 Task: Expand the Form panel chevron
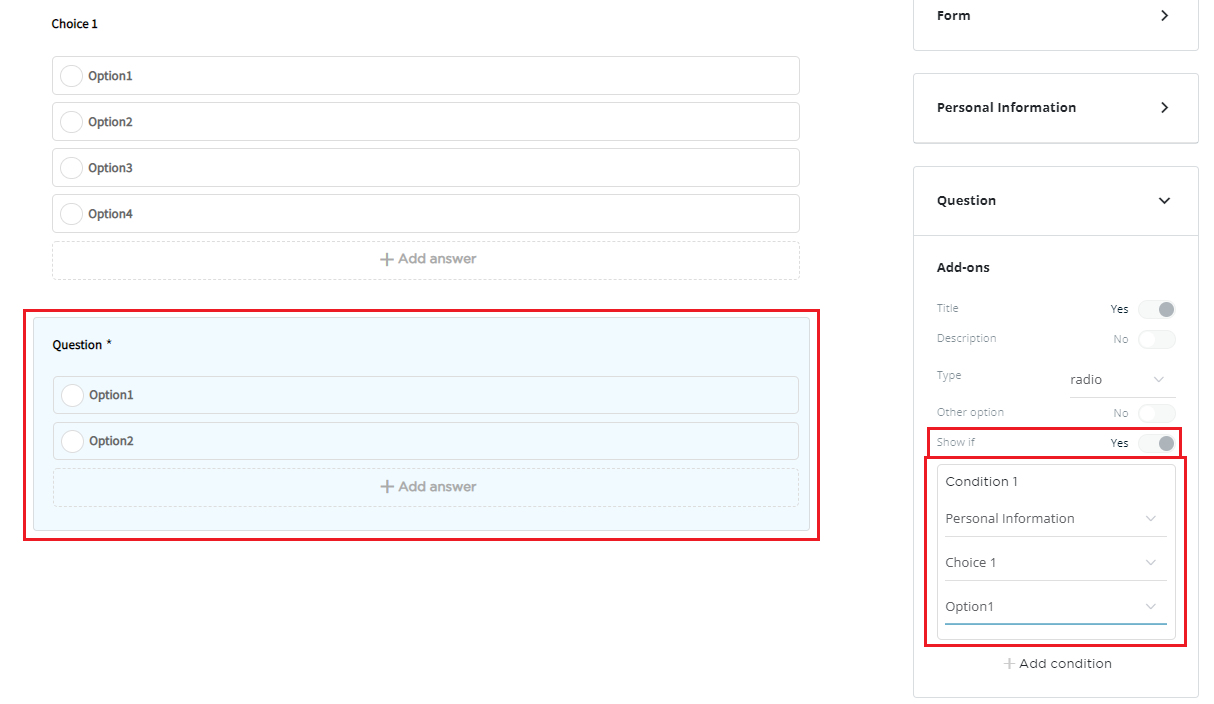1164,16
